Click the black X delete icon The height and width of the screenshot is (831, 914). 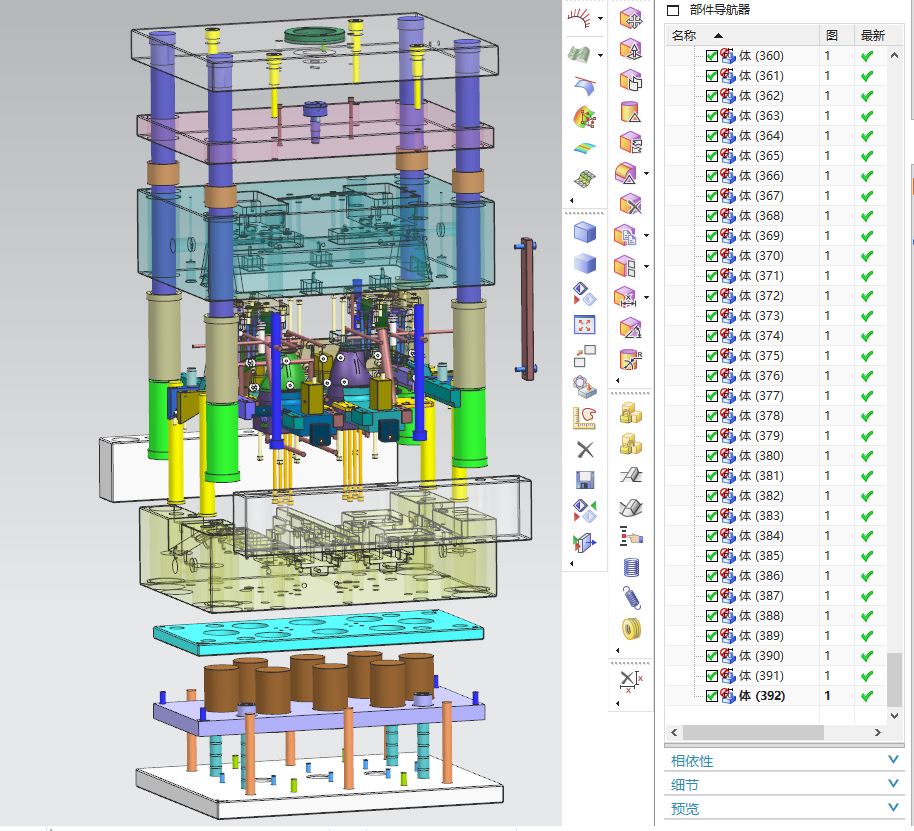point(585,449)
